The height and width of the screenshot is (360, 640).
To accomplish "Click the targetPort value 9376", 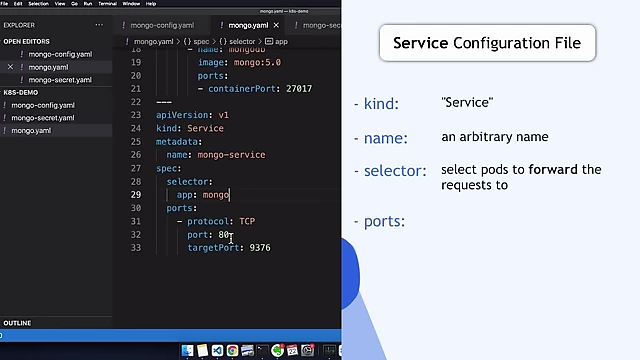I will coord(260,248).
